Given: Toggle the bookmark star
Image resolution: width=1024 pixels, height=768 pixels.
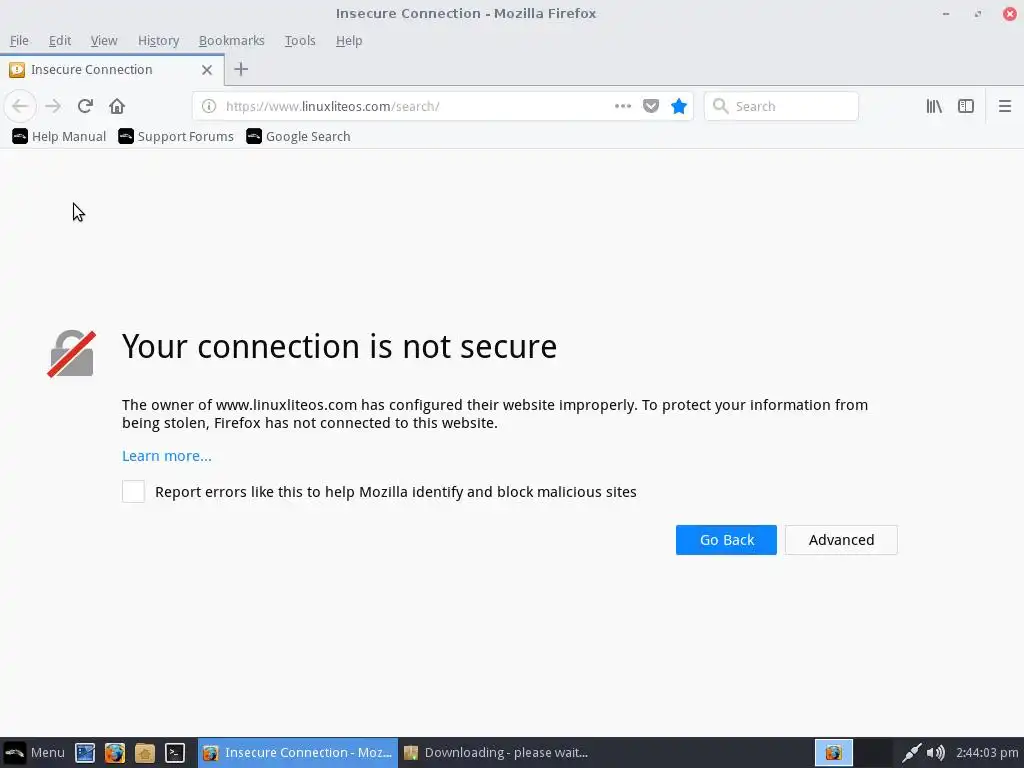Looking at the screenshot, I should pos(679,106).
